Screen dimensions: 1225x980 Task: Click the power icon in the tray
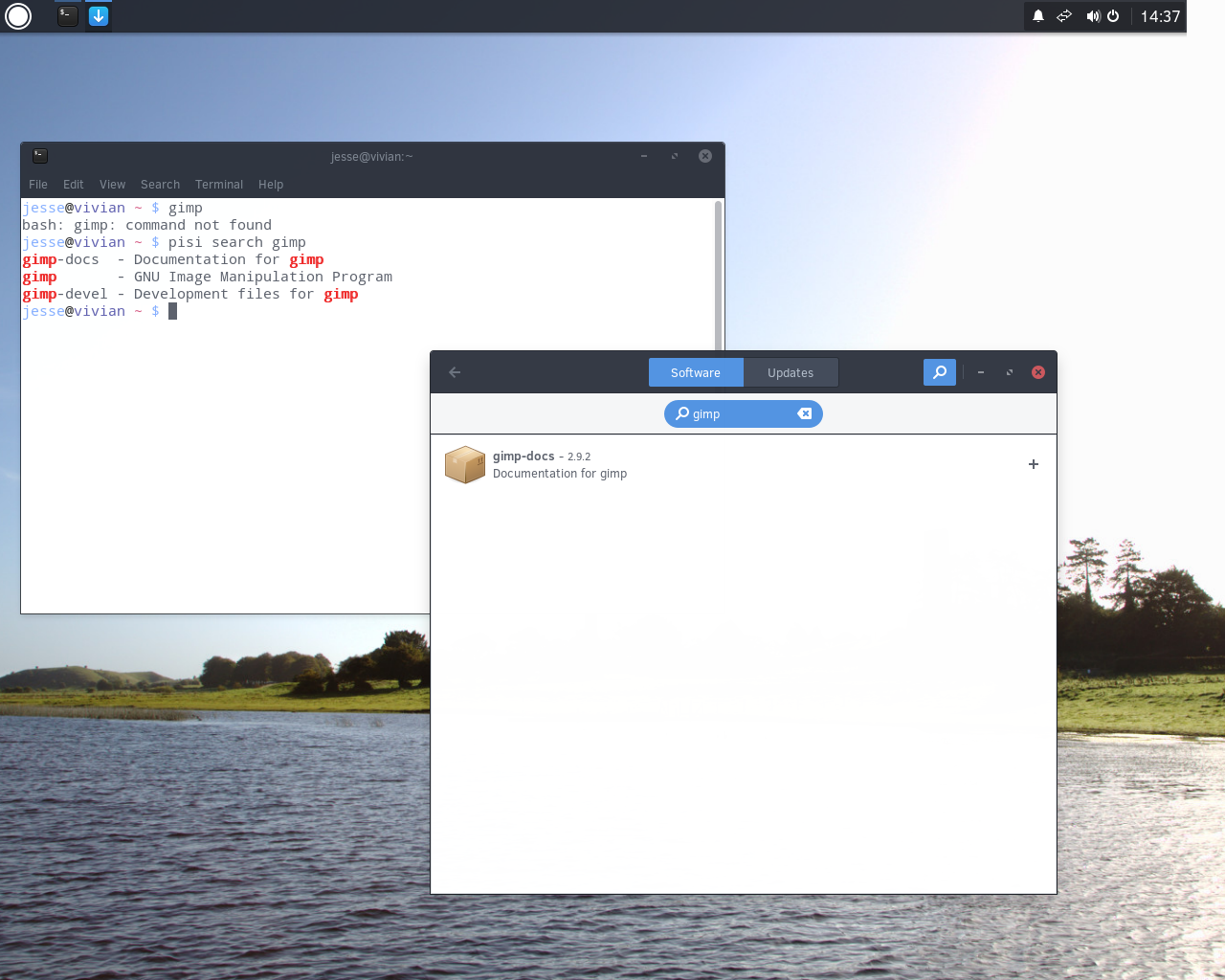click(x=1113, y=16)
